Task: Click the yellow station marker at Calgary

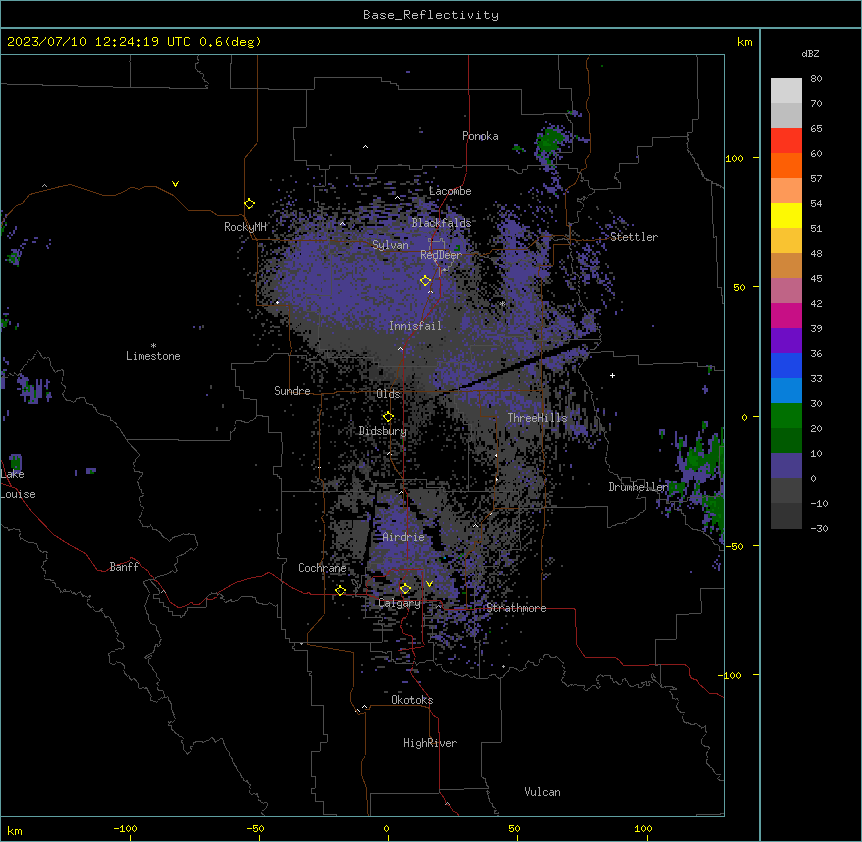Action: [405, 589]
